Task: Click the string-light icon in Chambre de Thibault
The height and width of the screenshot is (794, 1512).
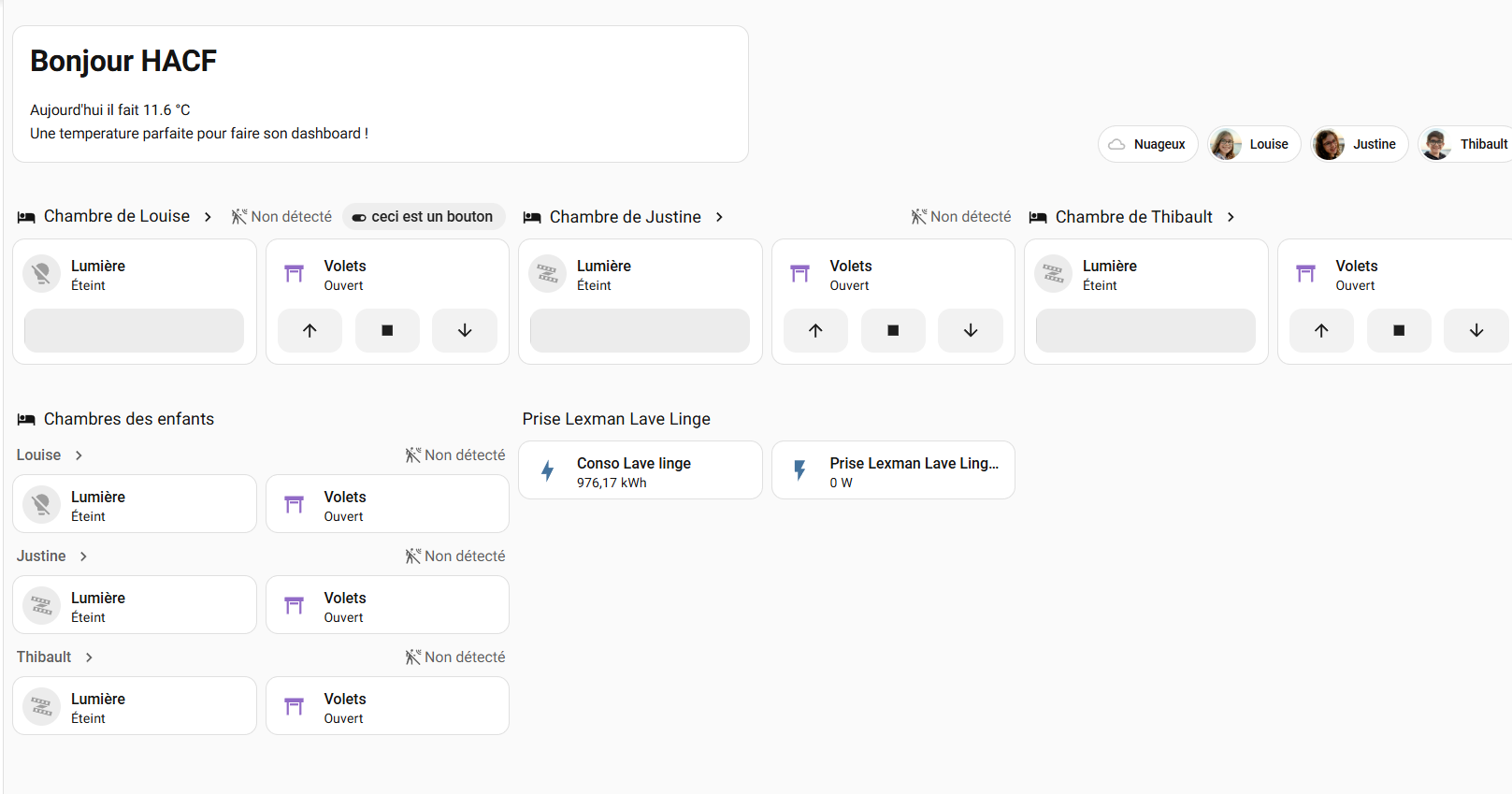Action: [x=1054, y=274]
